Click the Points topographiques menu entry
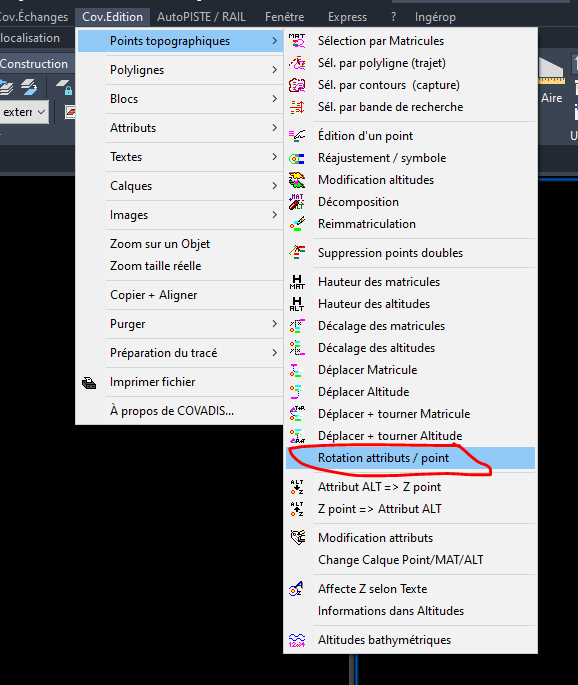578x685 pixels. (x=180, y=41)
